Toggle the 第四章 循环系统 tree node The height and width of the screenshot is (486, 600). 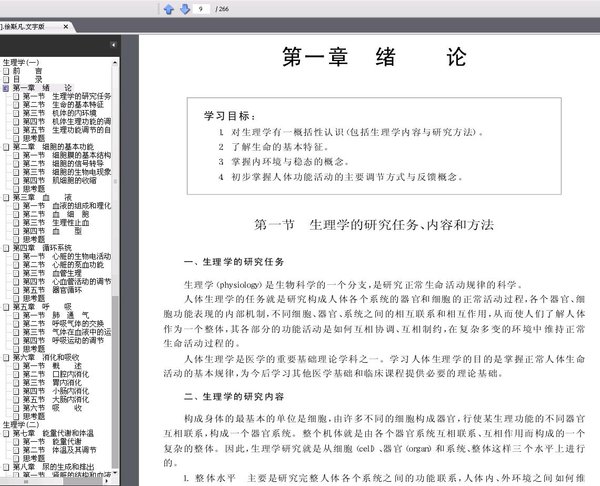tap(6, 248)
